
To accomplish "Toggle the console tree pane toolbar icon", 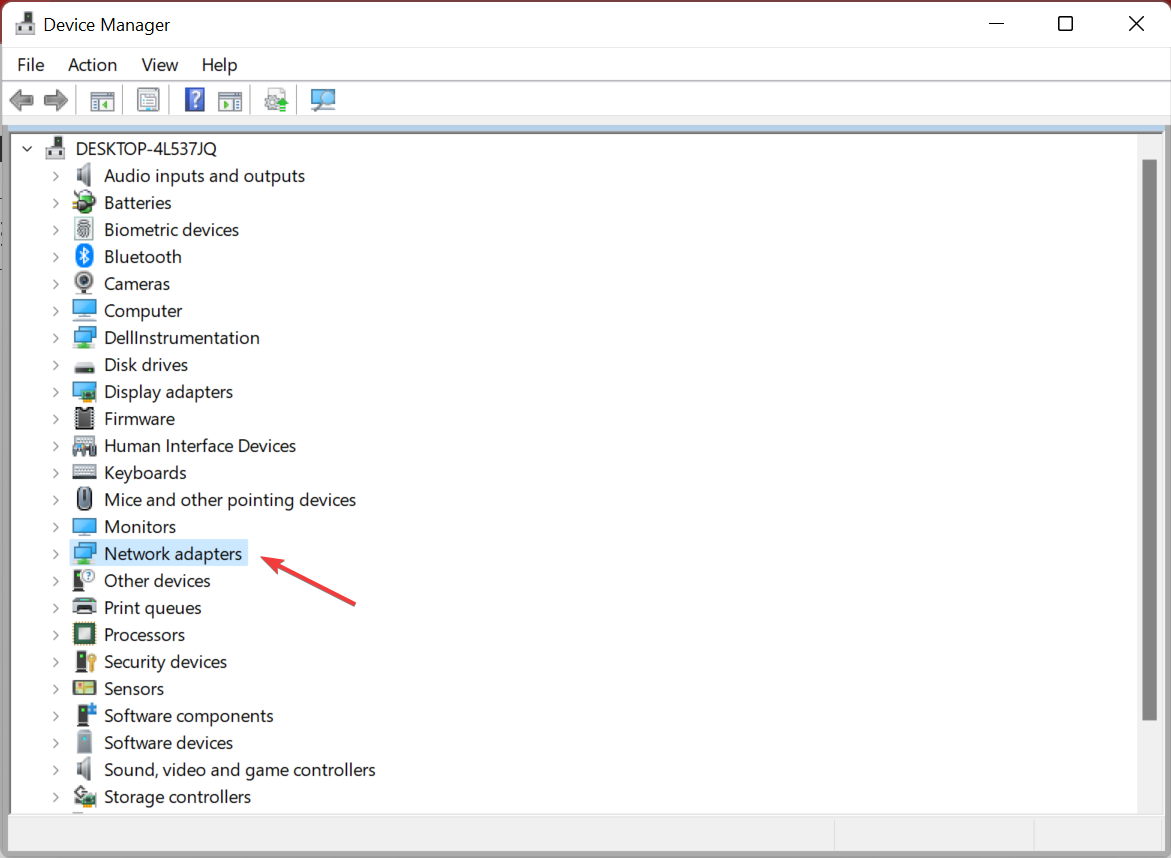I will pyautogui.click(x=102, y=100).
